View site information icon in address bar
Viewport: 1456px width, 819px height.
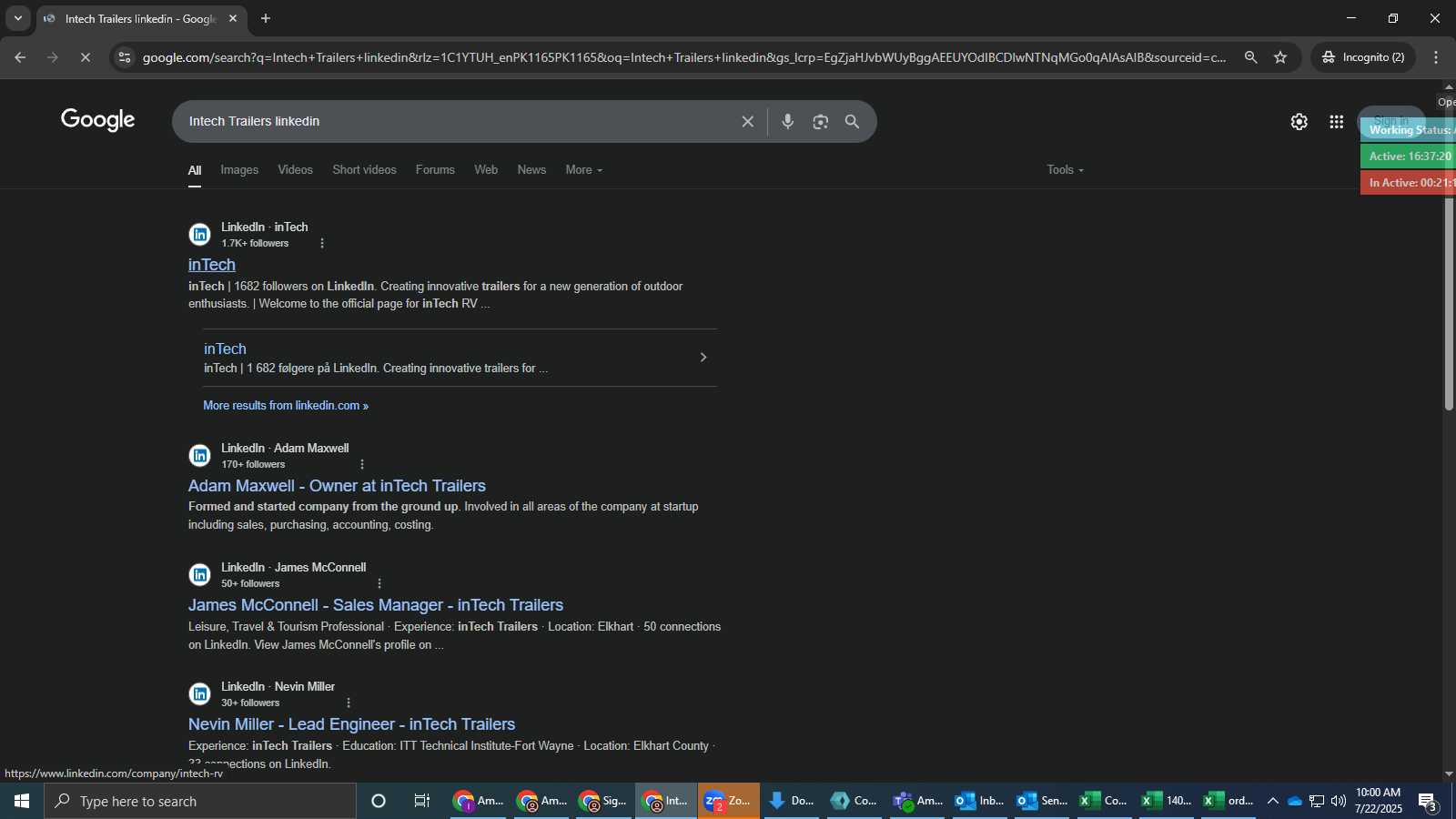(125, 57)
